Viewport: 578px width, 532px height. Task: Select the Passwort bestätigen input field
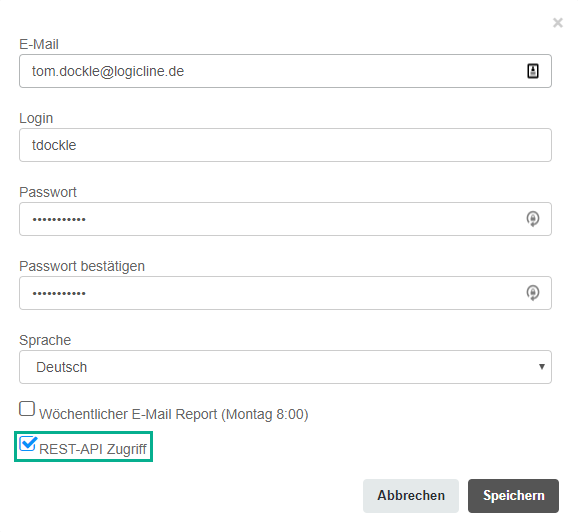coord(285,293)
